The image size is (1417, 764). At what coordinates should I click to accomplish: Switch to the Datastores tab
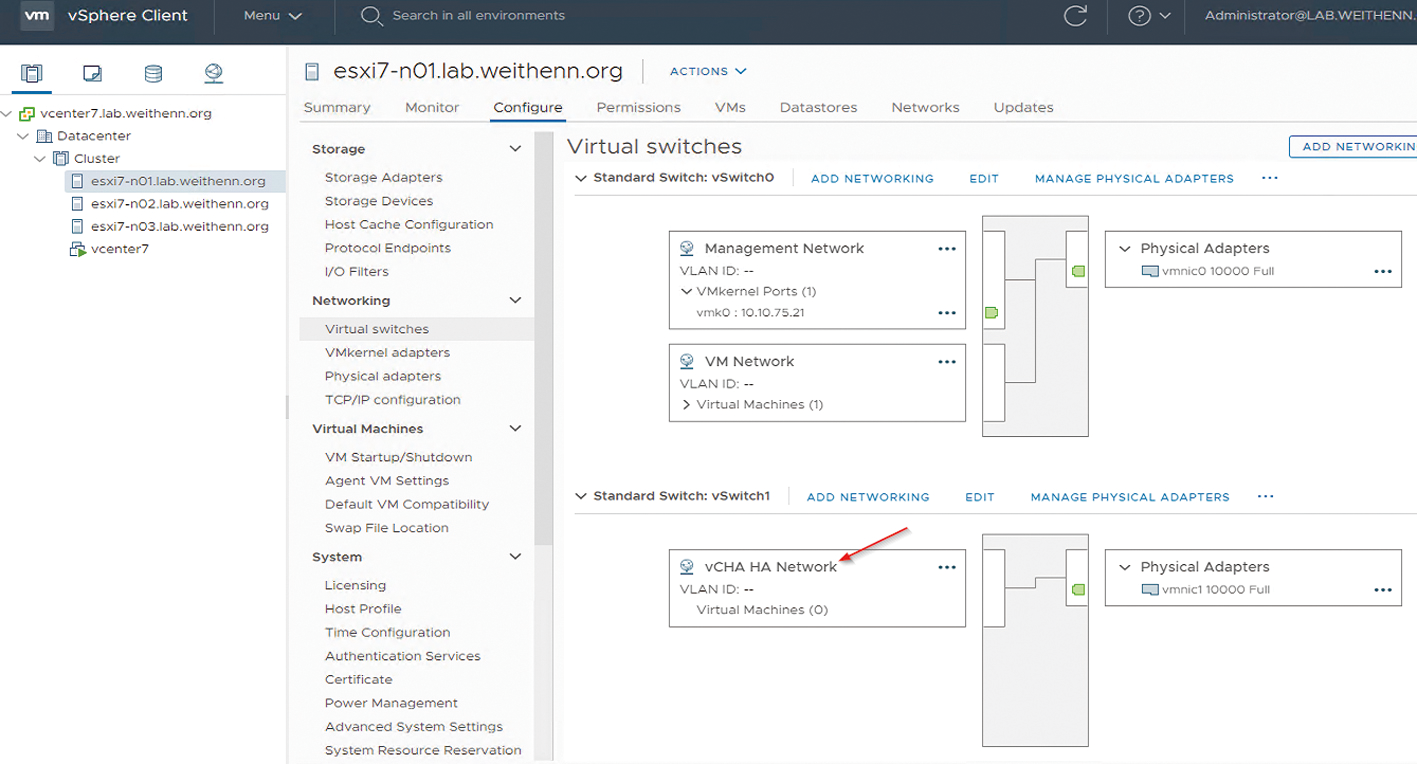818,107
